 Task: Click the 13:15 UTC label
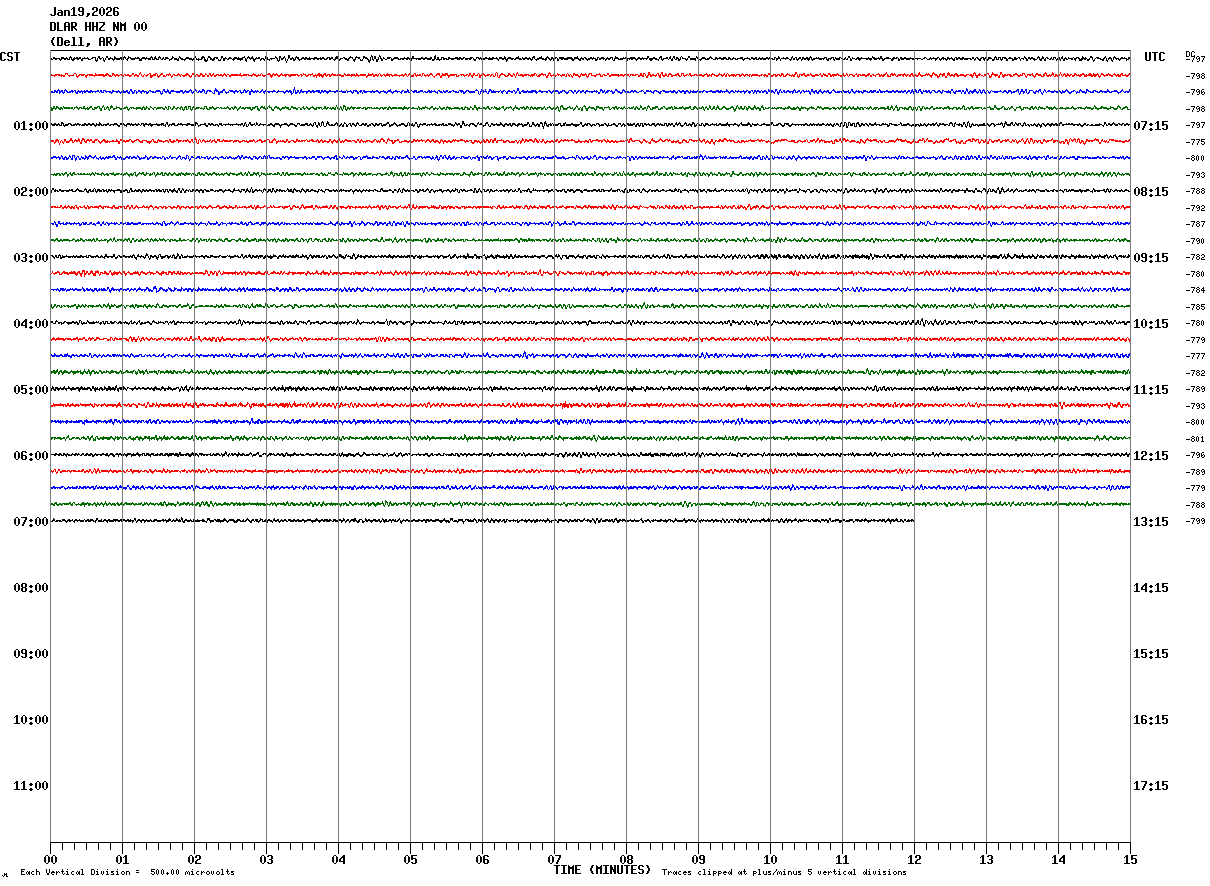1150,522
